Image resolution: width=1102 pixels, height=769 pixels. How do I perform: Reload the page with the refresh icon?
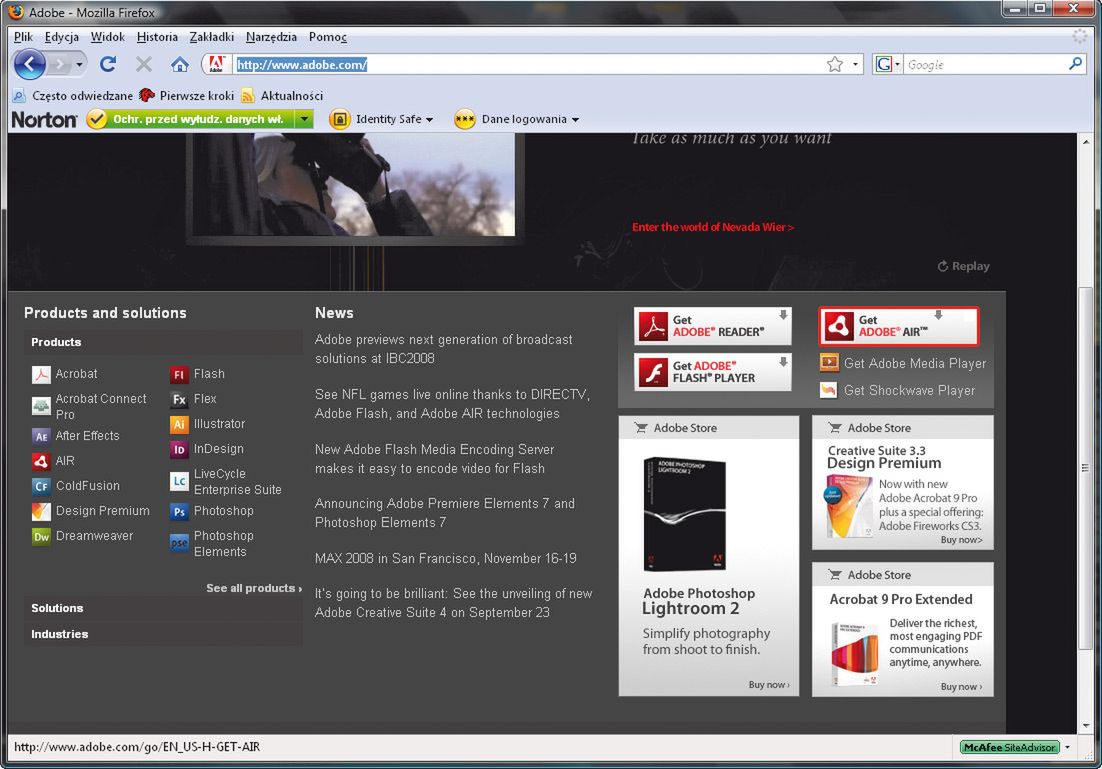(x=108, y=65)
